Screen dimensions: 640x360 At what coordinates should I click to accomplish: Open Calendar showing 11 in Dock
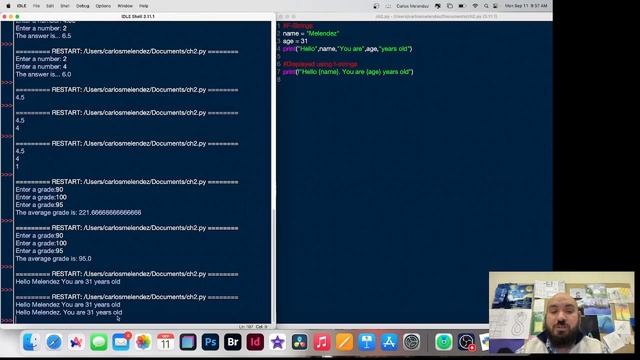165,342
